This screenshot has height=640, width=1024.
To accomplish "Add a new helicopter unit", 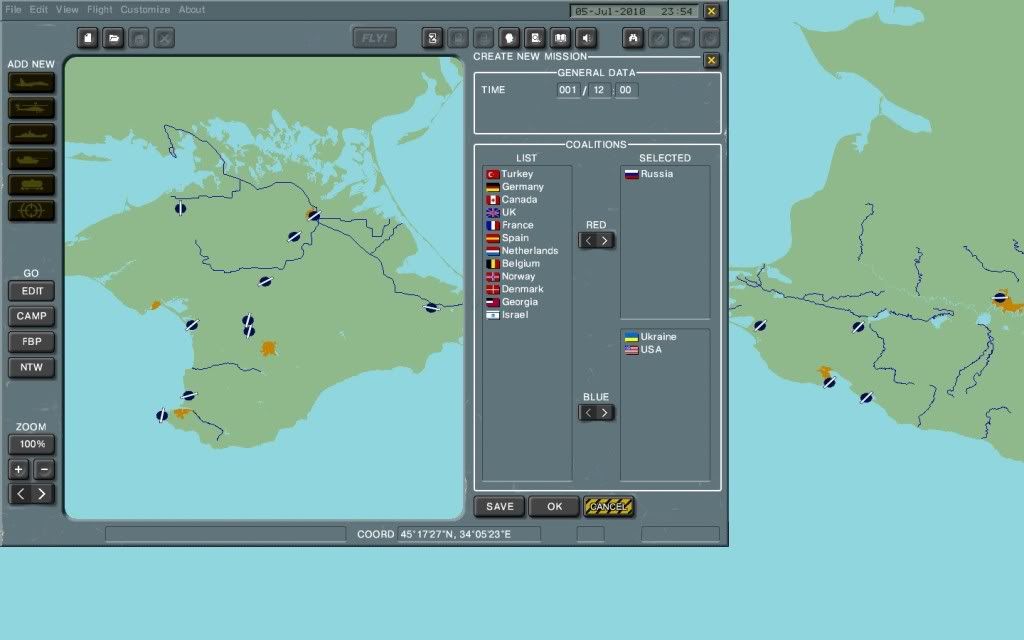I will point(30,109).
